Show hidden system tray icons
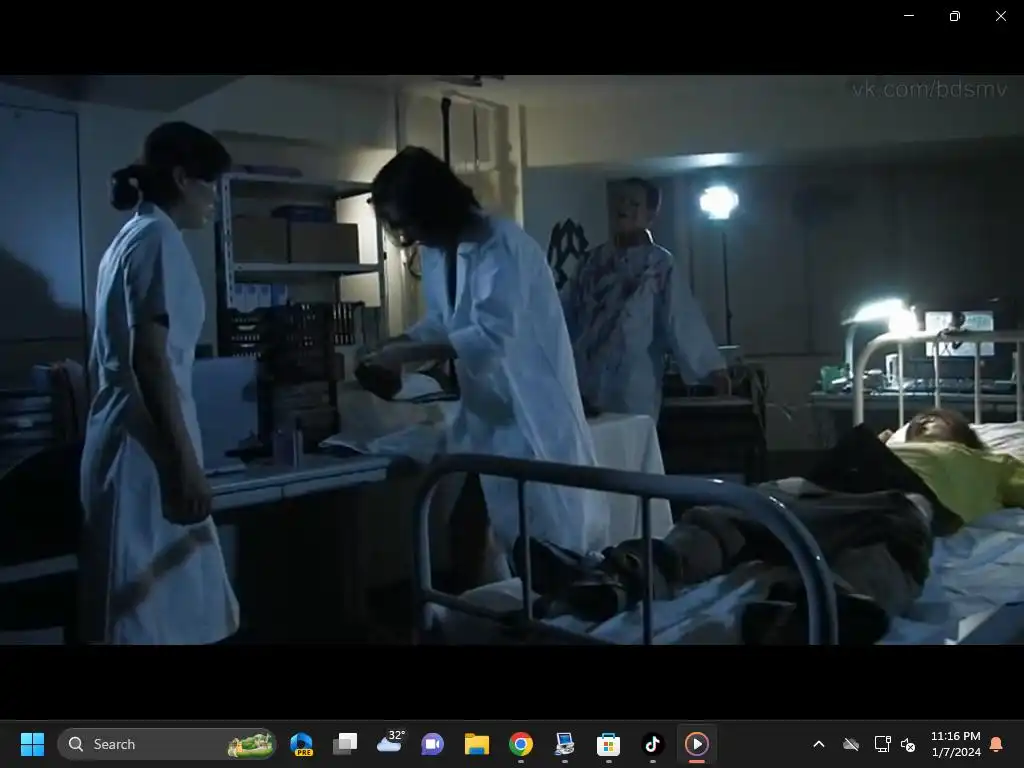The height and width of the screenshot is (768, 1024). click(x=819, y=744)
